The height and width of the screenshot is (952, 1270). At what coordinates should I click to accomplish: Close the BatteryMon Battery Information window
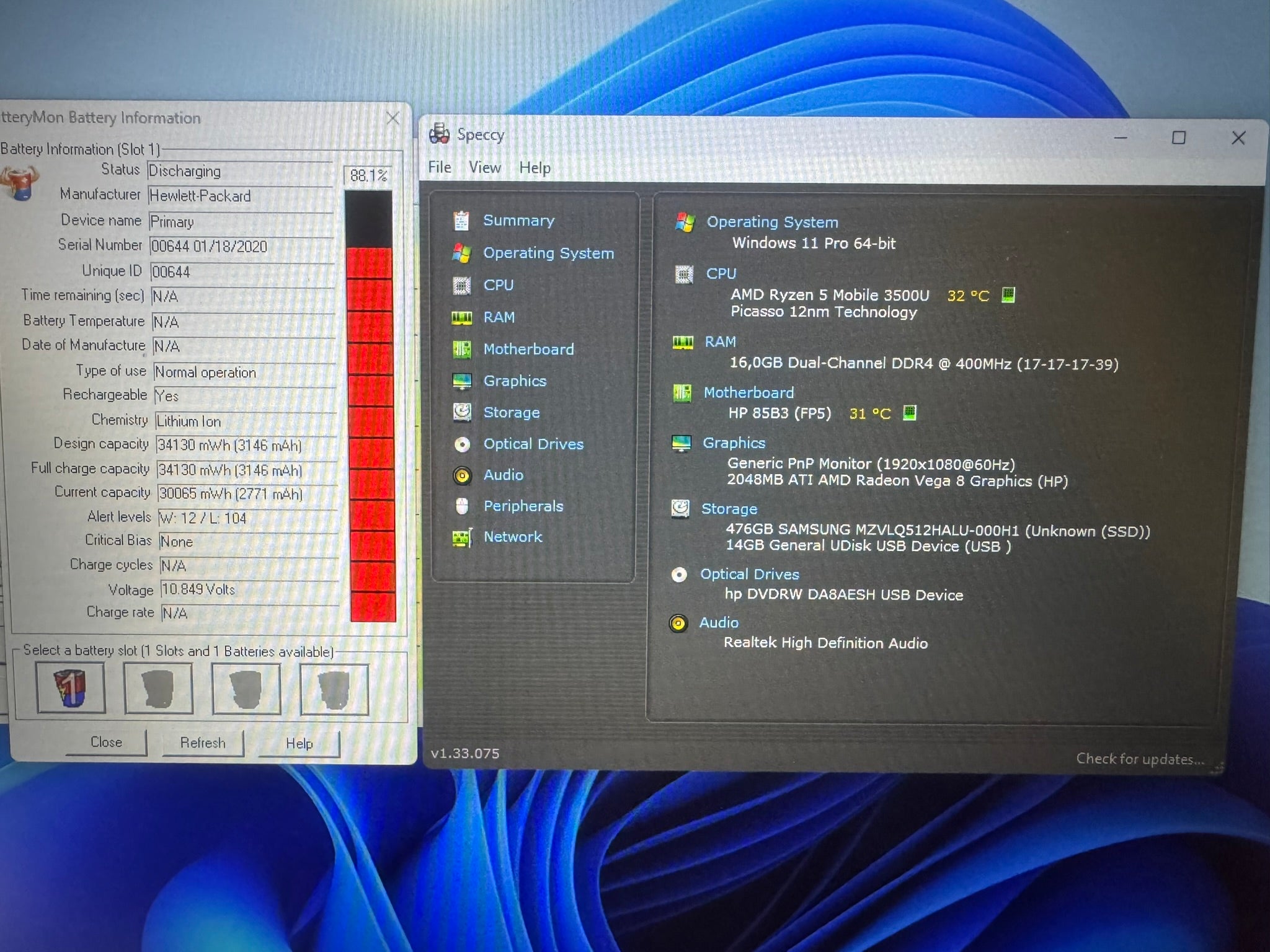[393, 118]
